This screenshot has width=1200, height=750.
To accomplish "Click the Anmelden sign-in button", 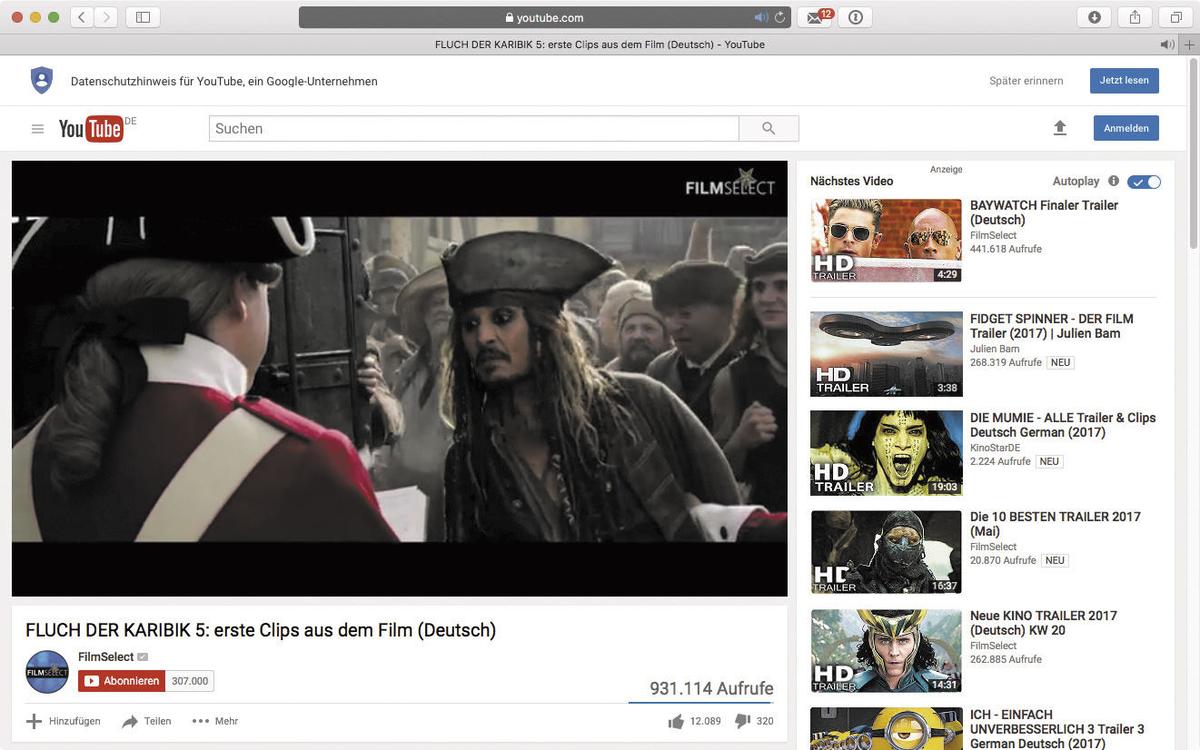I will pos(1126,128).
